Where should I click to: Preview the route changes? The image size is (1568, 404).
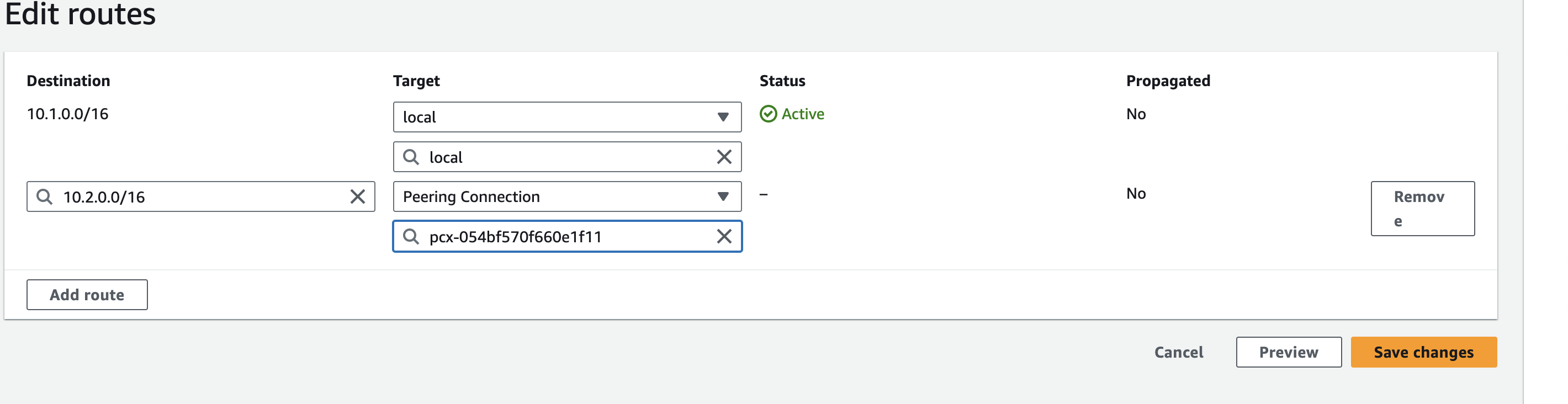1288,352
